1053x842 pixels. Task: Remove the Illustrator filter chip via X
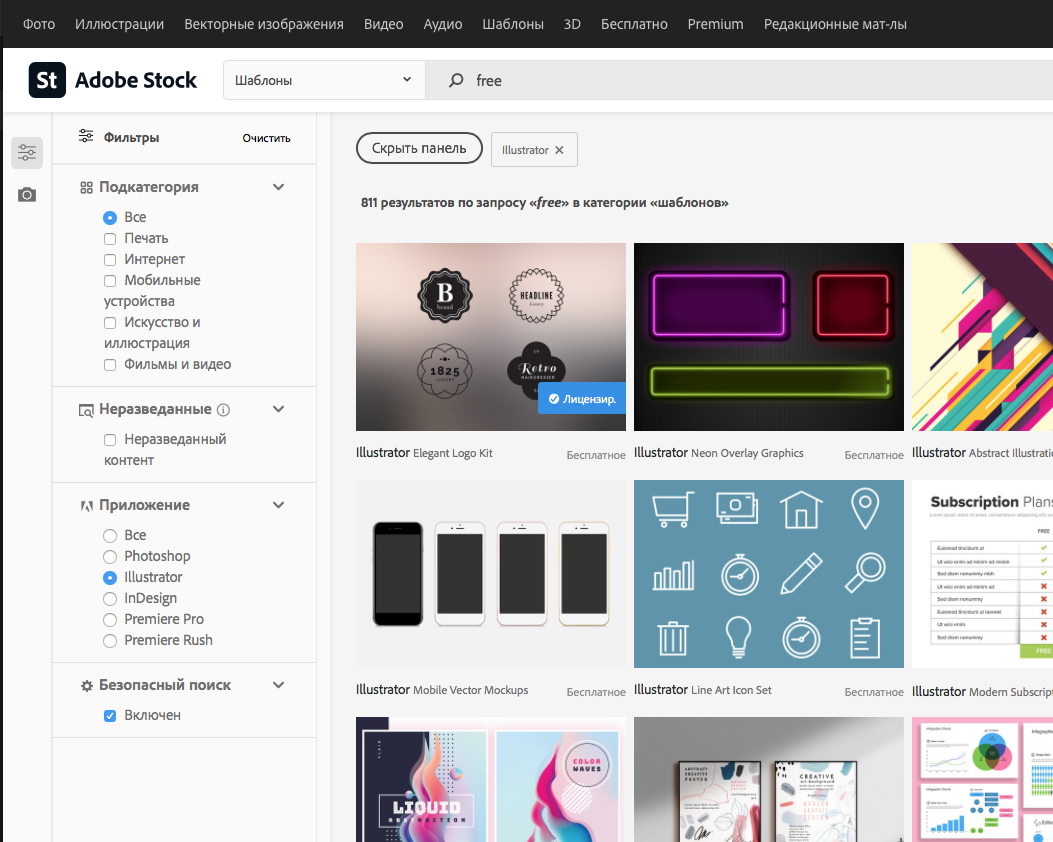[x=559, y=150]
